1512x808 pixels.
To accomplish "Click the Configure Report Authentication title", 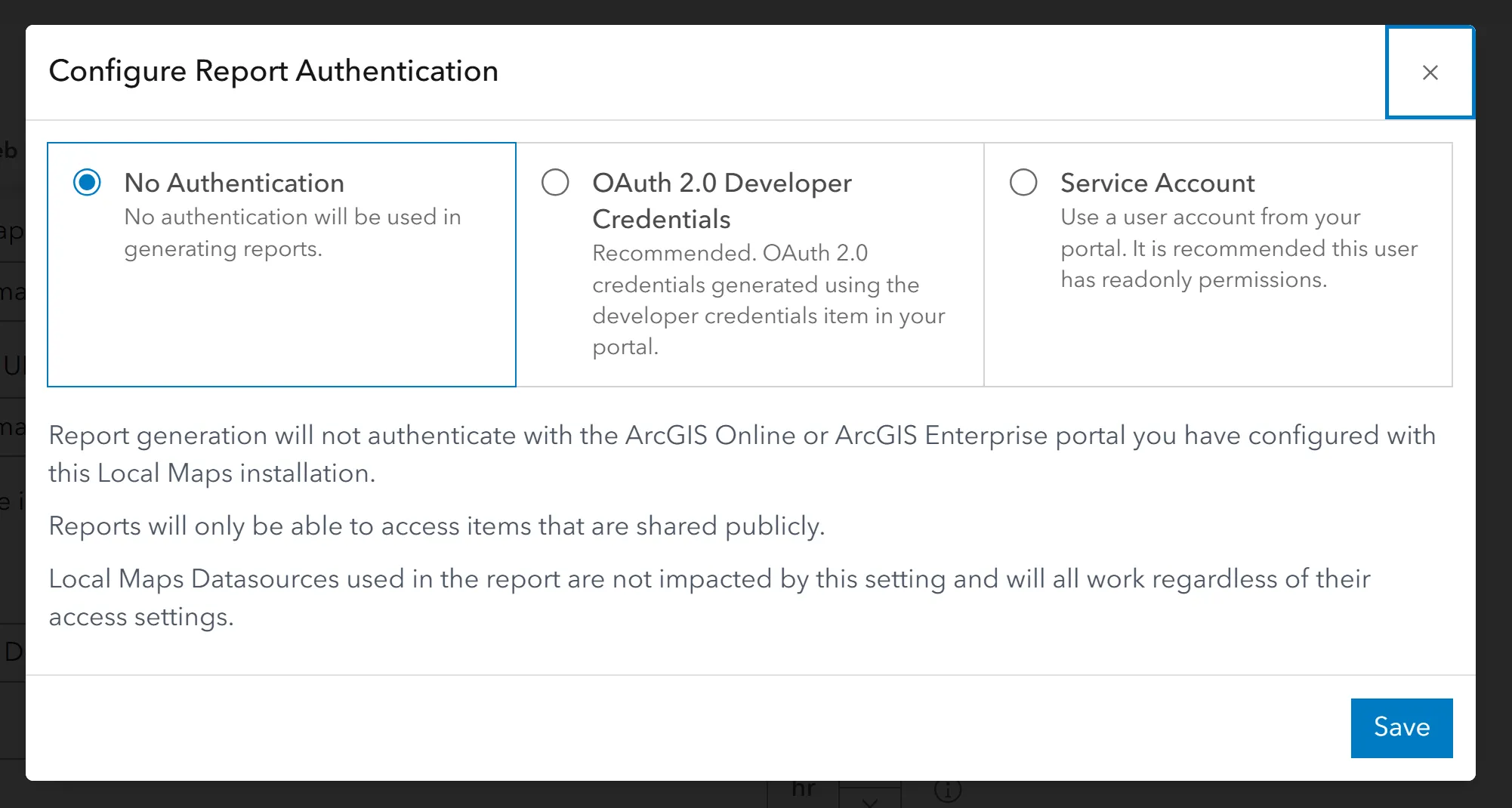I will (273, 70).
